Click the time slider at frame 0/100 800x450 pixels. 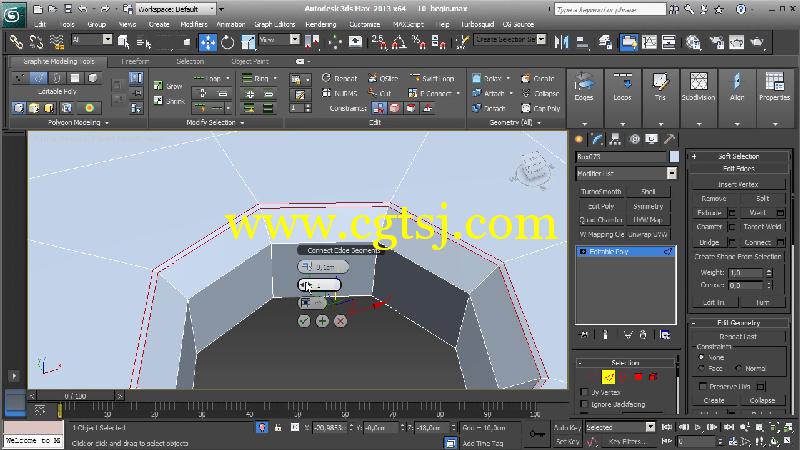pos(76,395)
